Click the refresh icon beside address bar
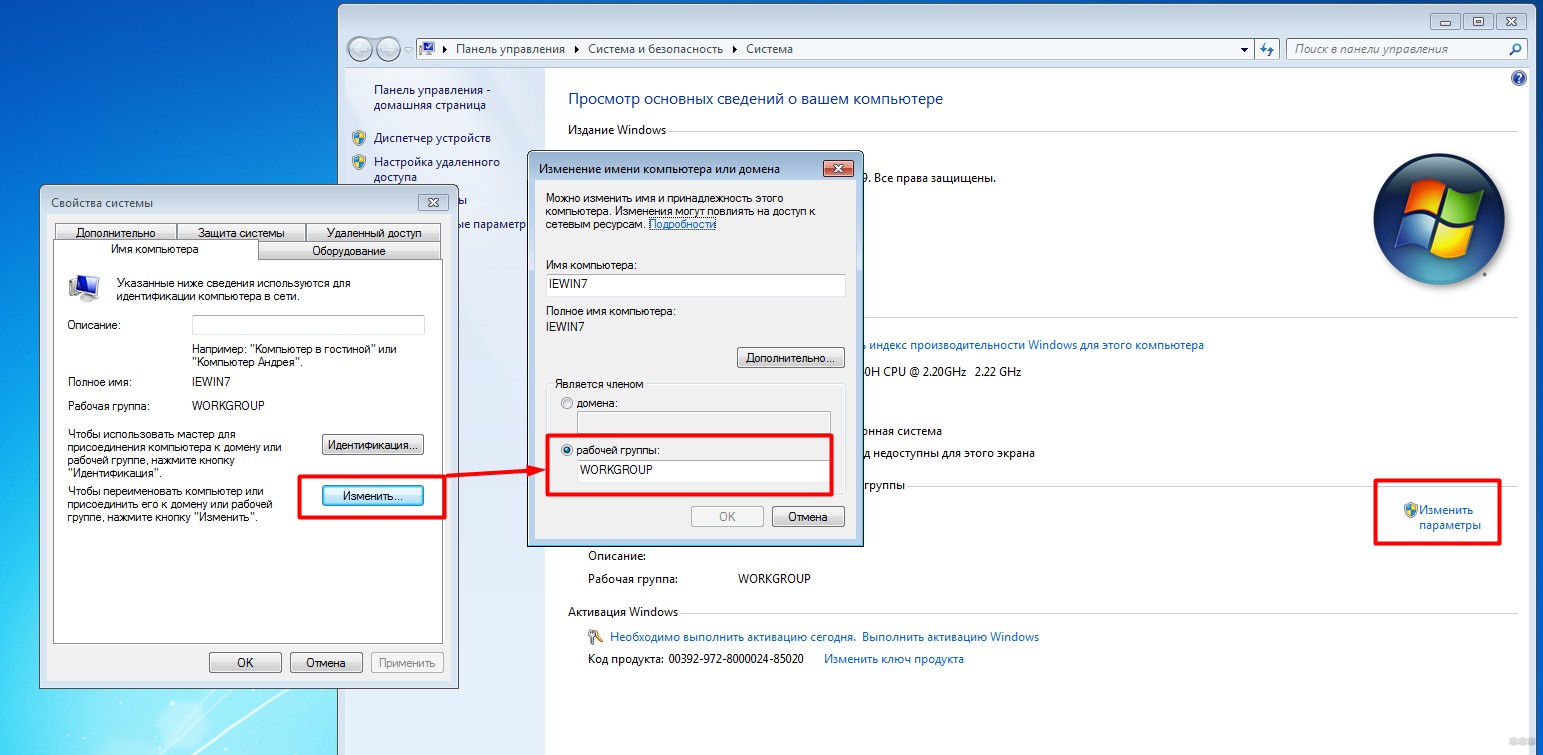Viewport: 1543px width, 755px height. [1267, 49]
